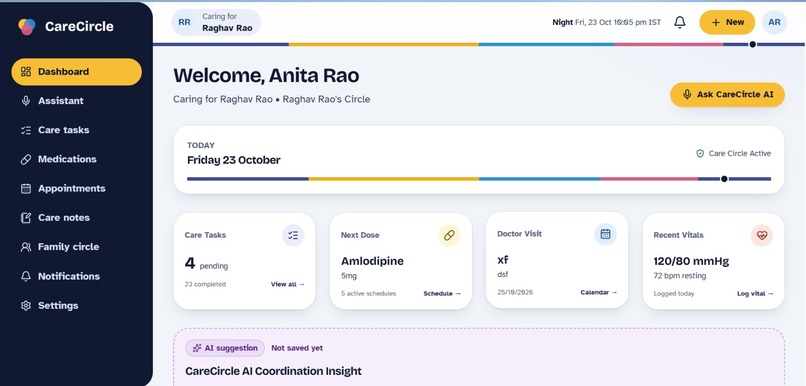The image size is (806, 386).
Task: Click the Care tasks checklist sidebar icon
Action: [26, 130]
